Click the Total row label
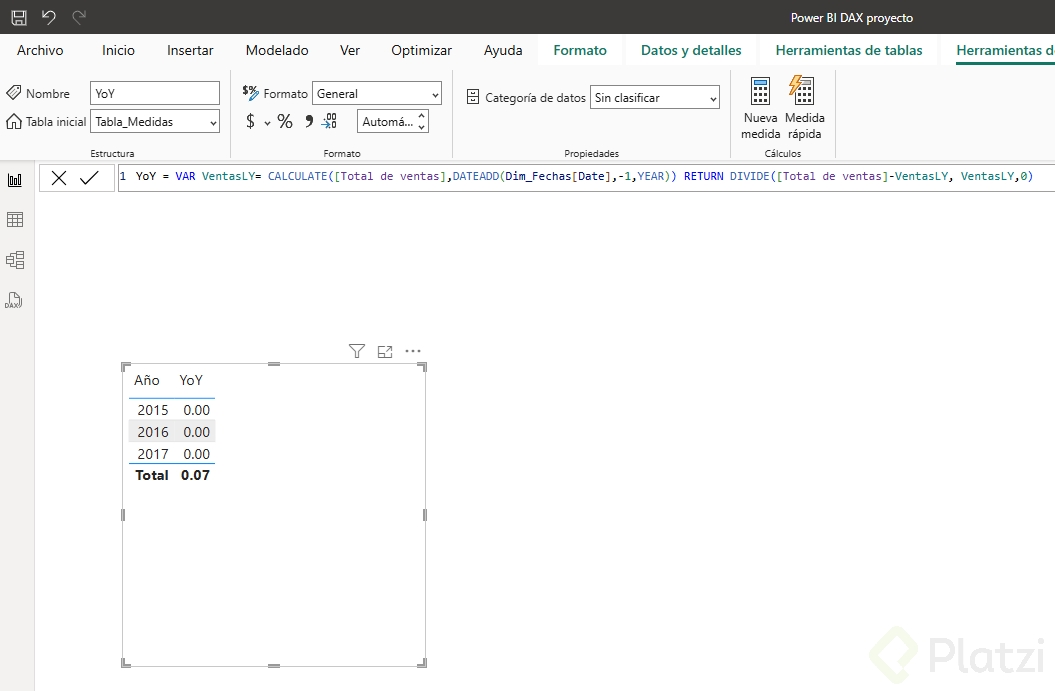The image size is (1055, 691). (151, 475)
